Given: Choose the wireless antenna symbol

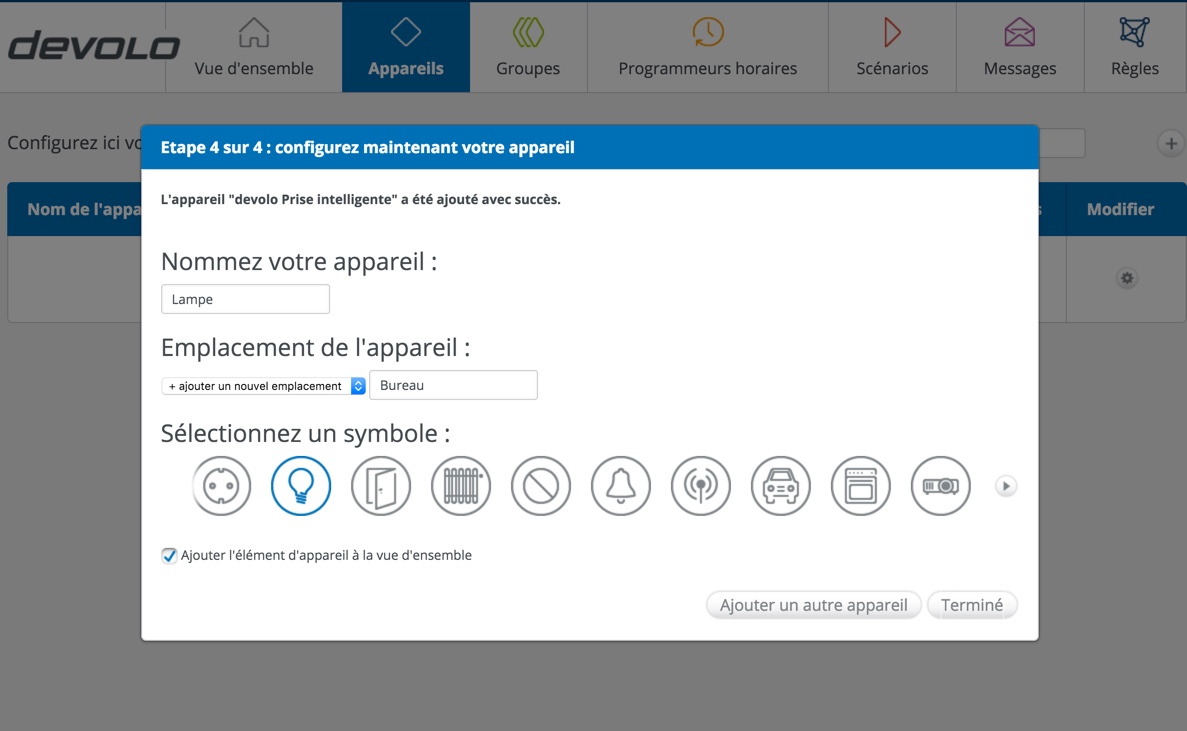Looking at the screenshot, I should [701, 486].
